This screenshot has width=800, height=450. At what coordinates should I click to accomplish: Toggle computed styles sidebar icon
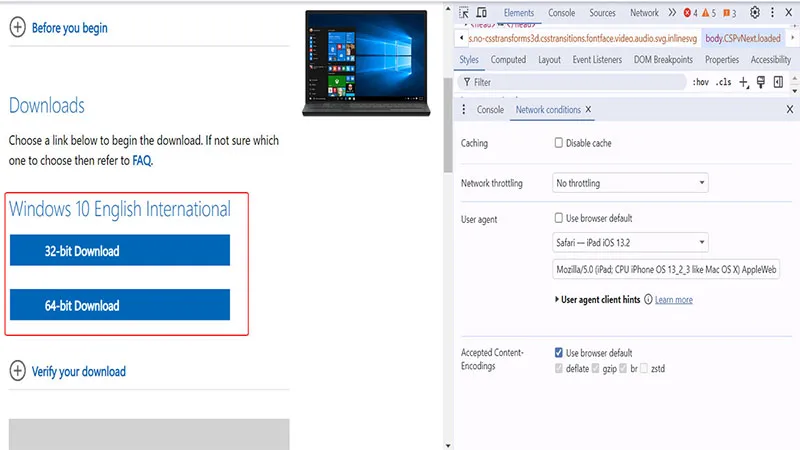coord(778,82)
